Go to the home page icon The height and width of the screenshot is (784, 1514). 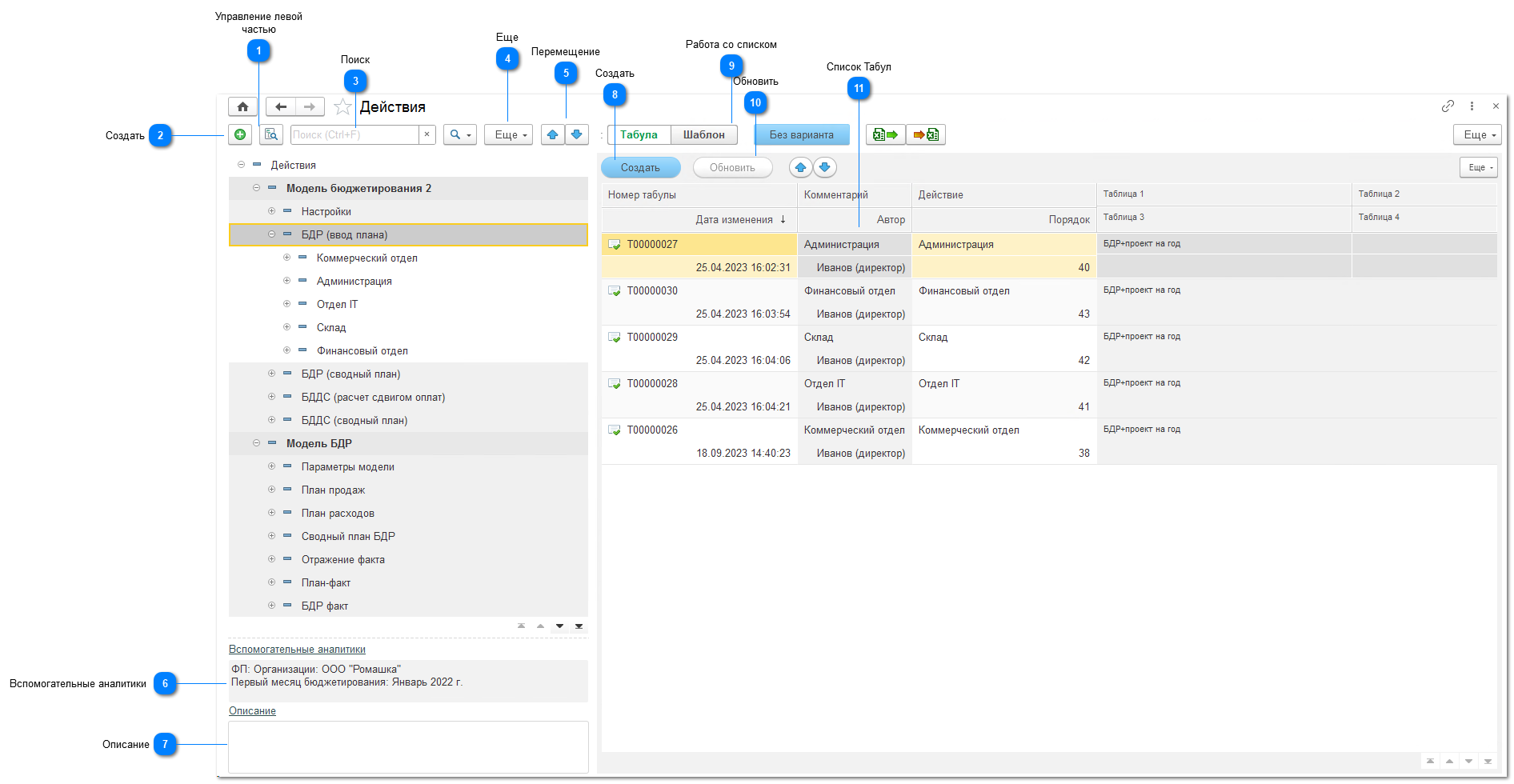click(x=242, y=106)
